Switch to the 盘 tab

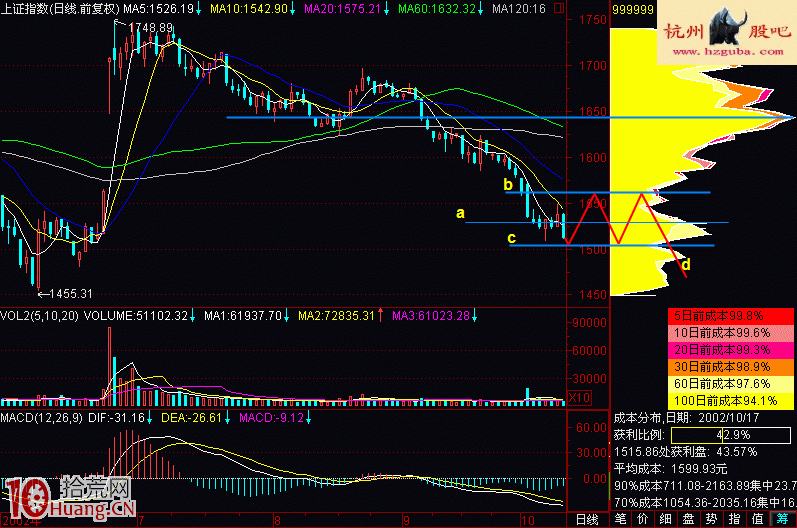tap(688, 519)
